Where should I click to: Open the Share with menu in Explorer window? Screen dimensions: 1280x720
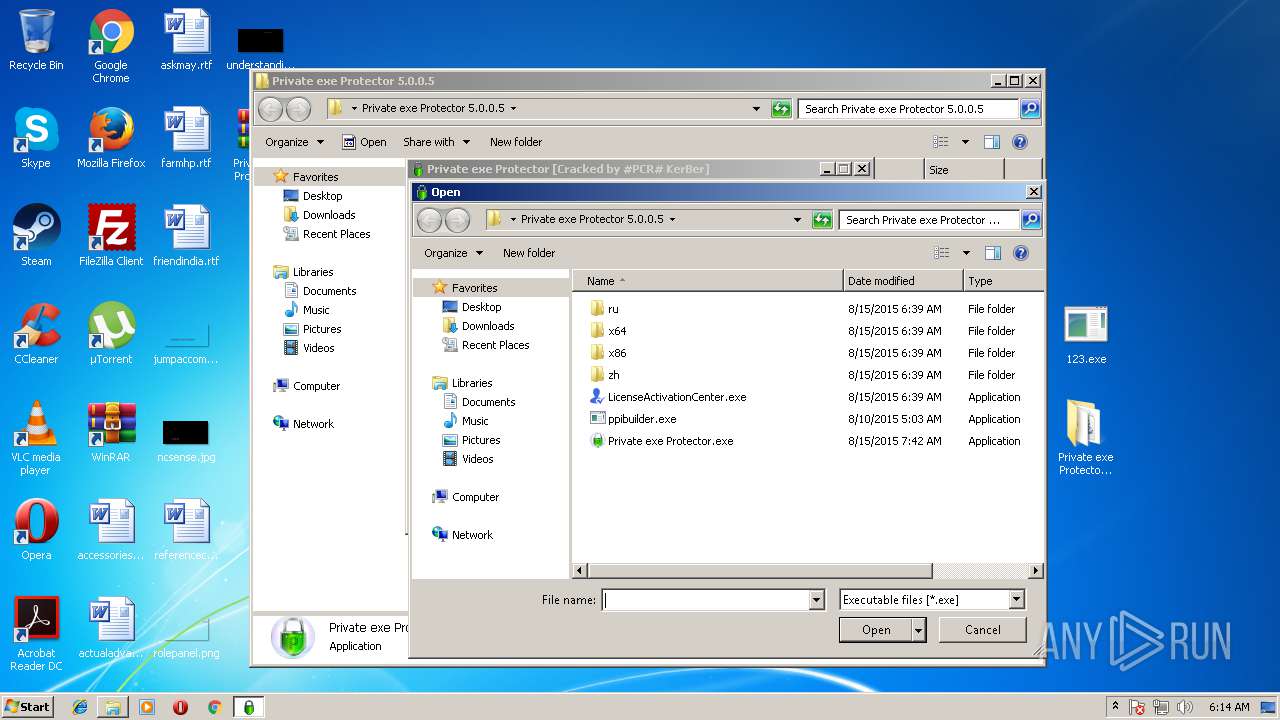[x=435, y=142]
